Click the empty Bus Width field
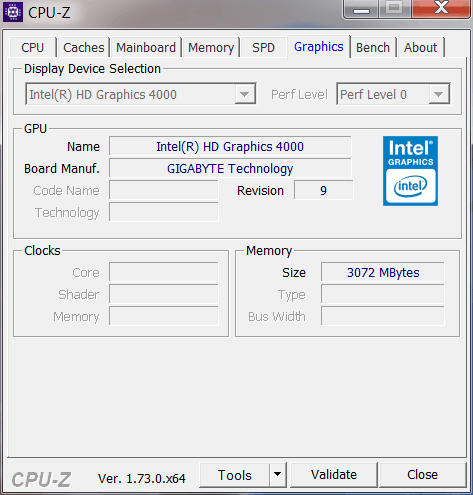 tap(383, 316)
